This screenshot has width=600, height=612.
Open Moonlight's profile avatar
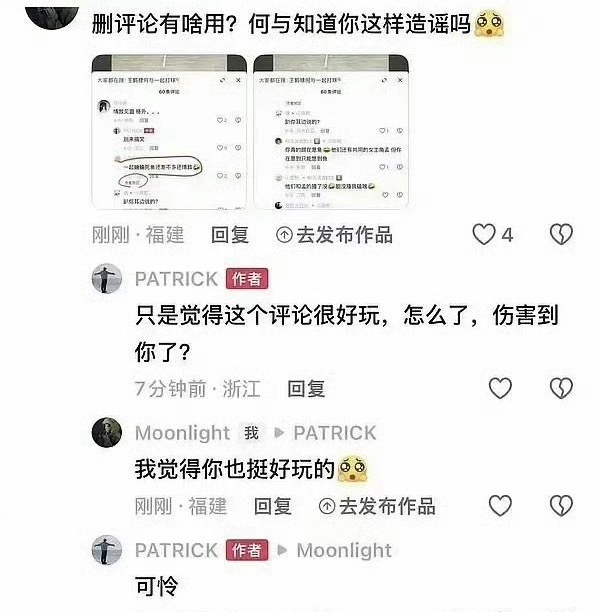coord(107,432)
